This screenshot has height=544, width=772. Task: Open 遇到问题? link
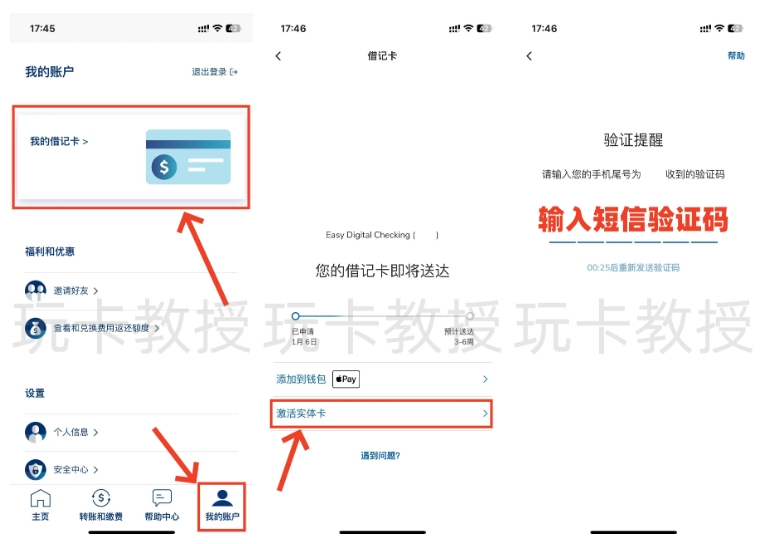pyautogui.click(x=381, y=456)
